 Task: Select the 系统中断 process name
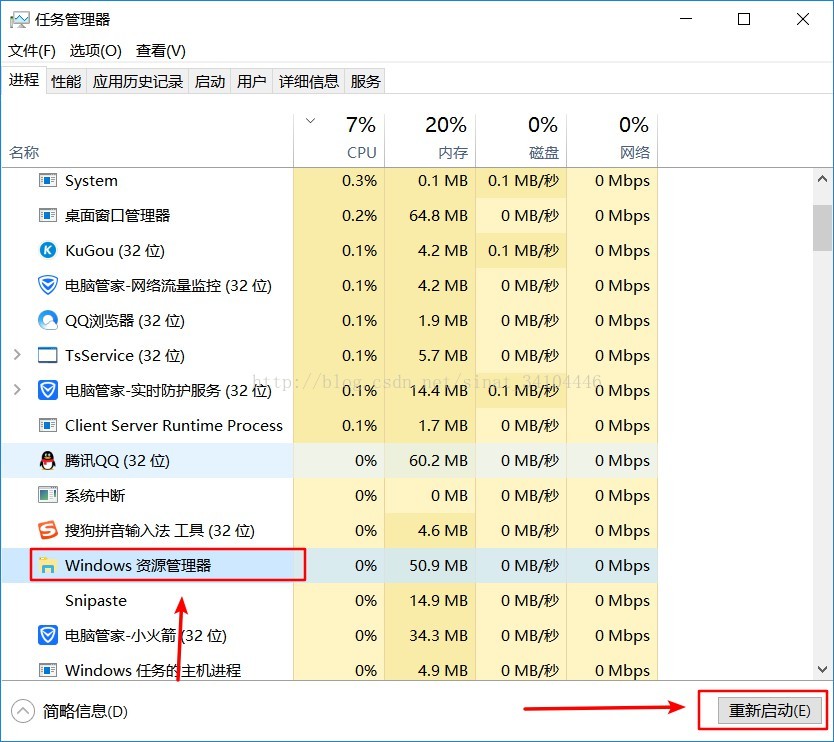[95, 495]
